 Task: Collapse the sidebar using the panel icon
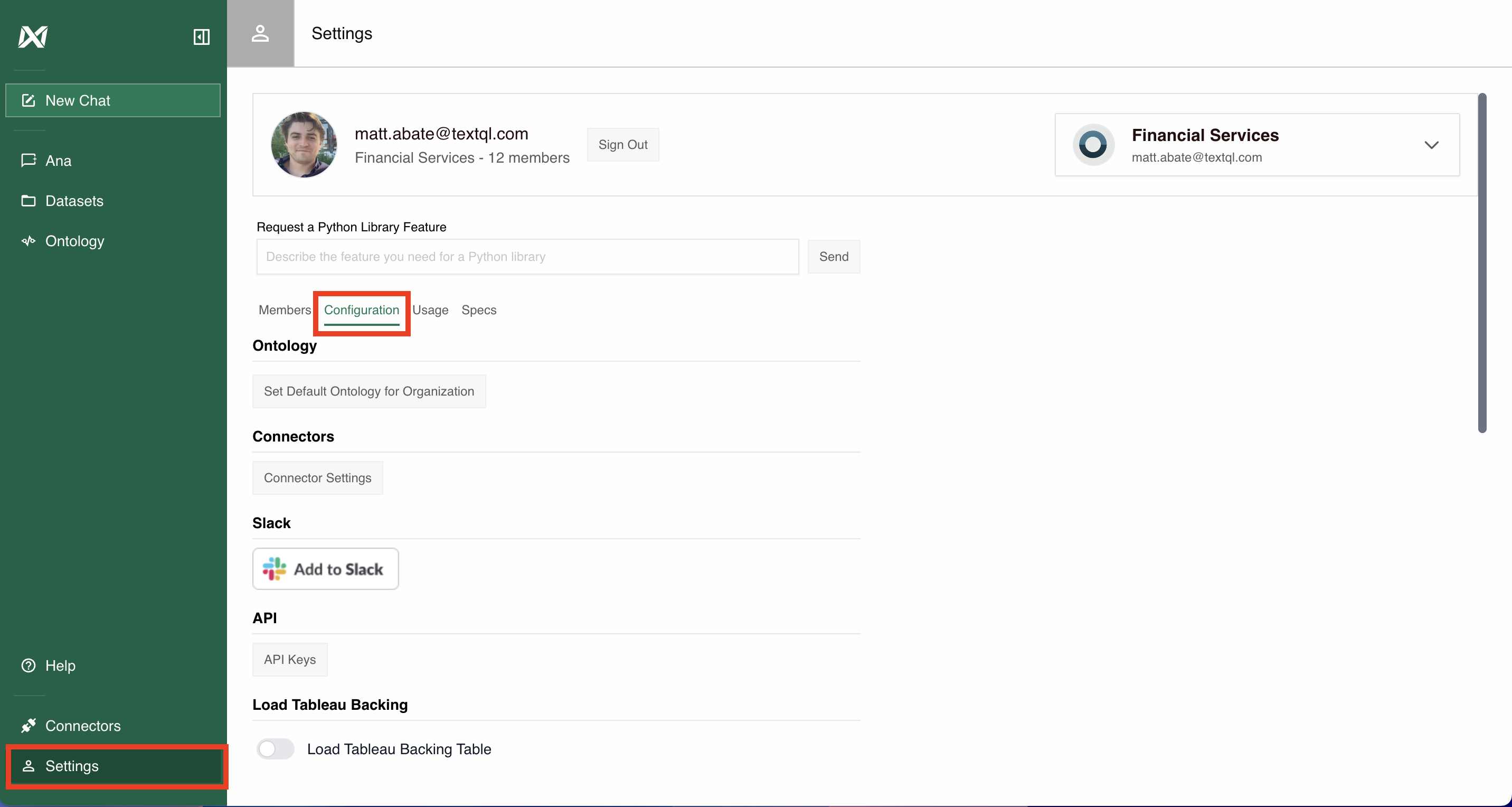coord(201,37)
